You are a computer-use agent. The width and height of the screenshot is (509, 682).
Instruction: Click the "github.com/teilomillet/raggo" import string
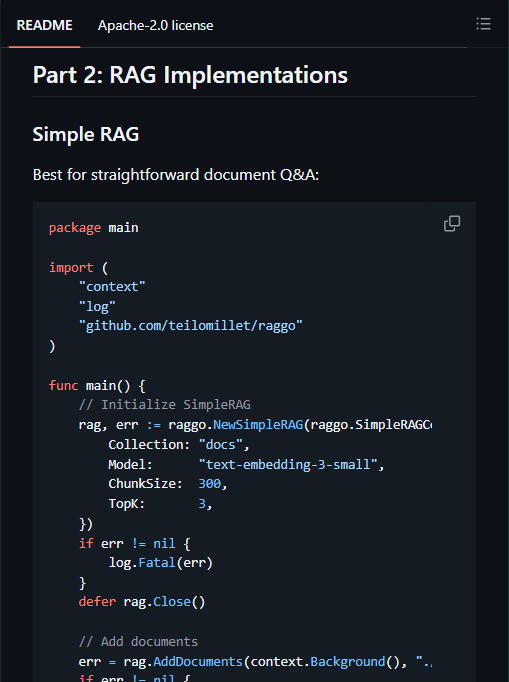point(191,326)
